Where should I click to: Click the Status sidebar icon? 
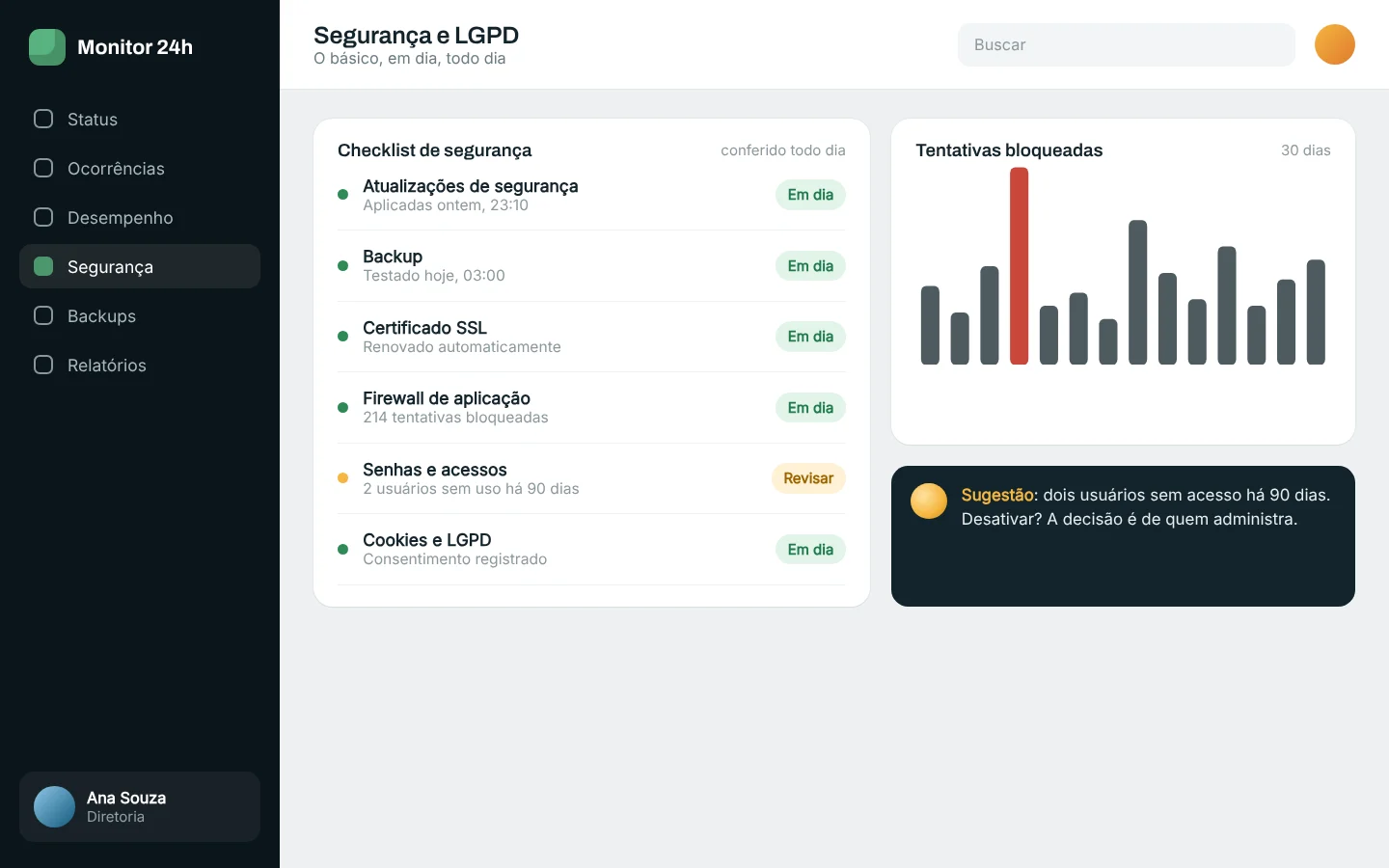pos(43,119)
